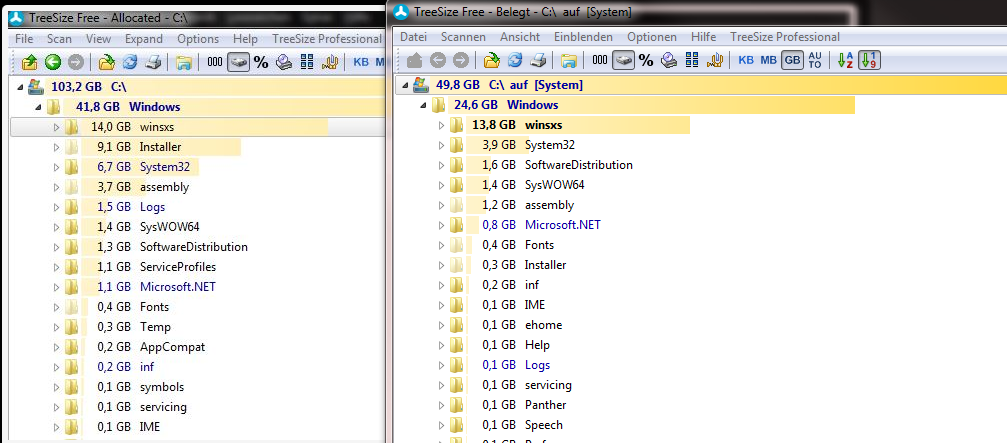1007x443 pixels.
Task: Open the File menu in left window
Action: pos(24,39)
